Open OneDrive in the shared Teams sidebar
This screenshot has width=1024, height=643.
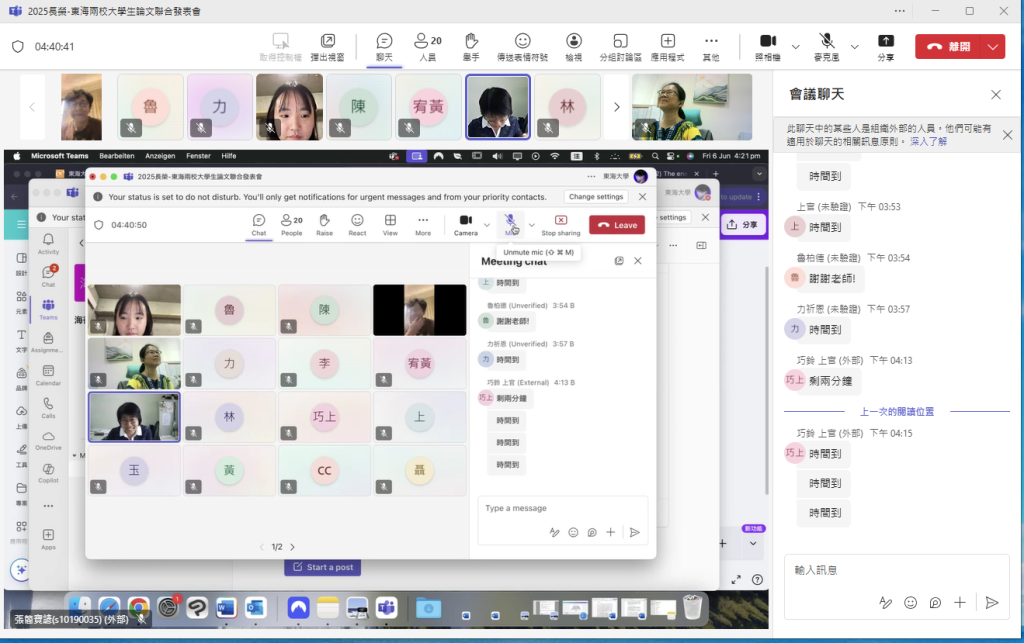coord(48,441)
